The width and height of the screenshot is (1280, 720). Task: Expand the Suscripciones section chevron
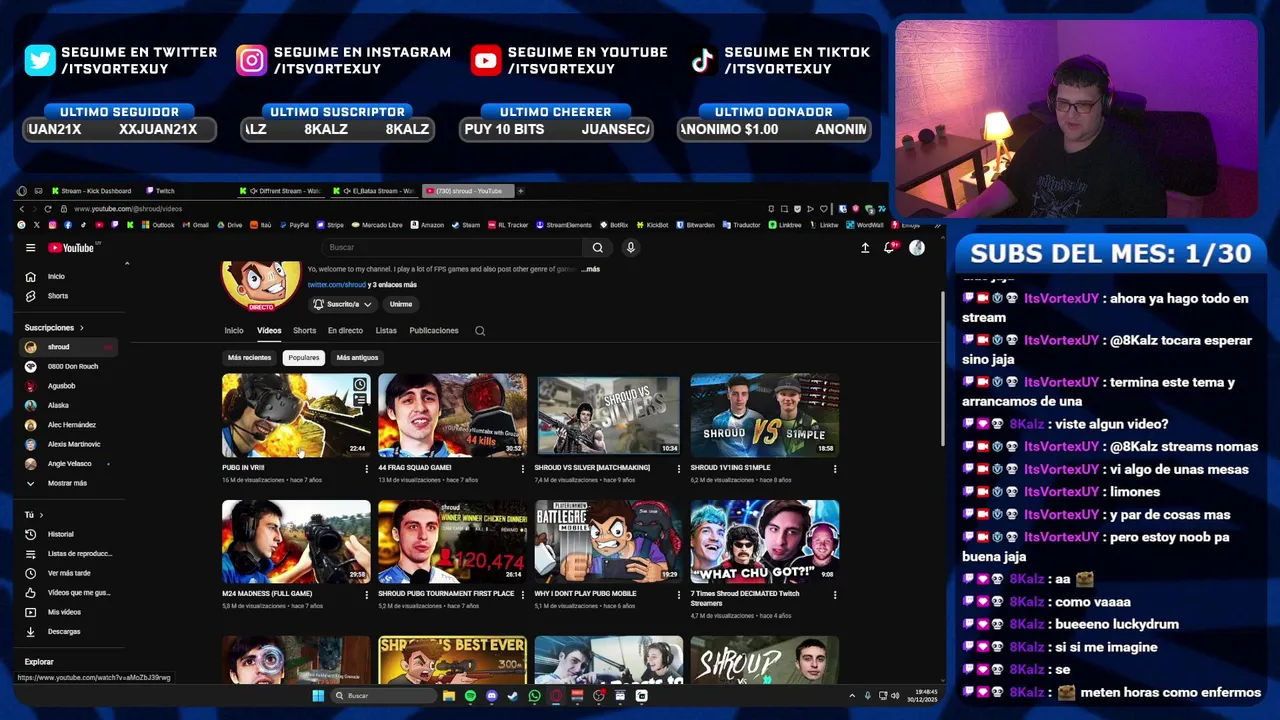point(81,328)
